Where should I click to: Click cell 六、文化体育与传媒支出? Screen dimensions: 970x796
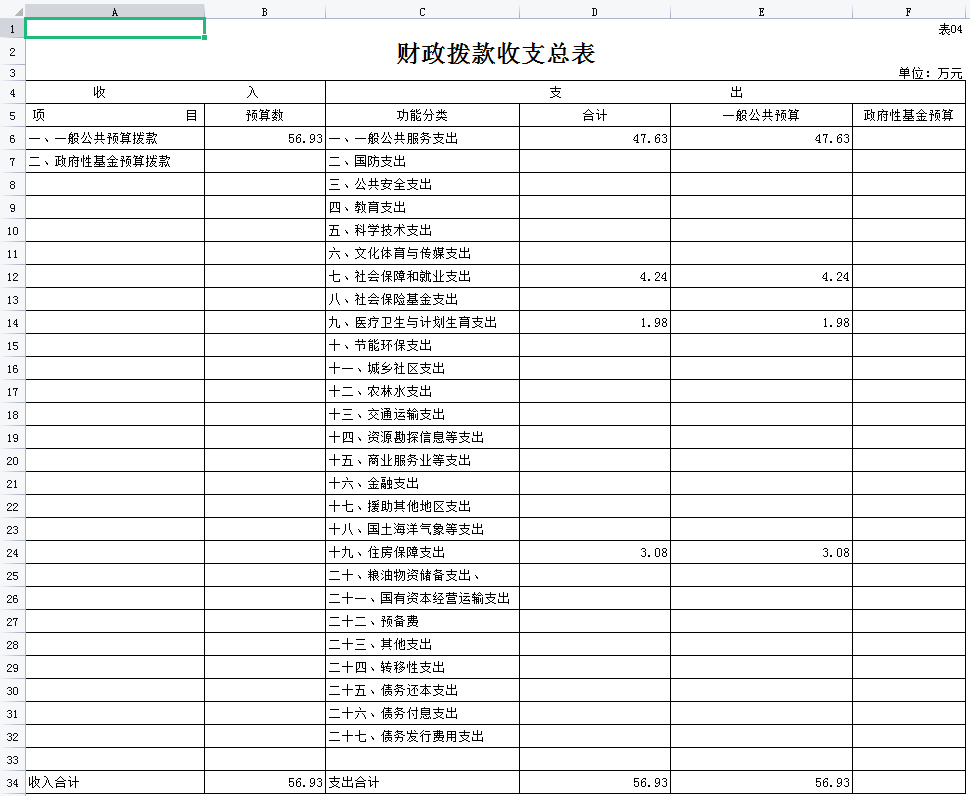coord(423,254)
